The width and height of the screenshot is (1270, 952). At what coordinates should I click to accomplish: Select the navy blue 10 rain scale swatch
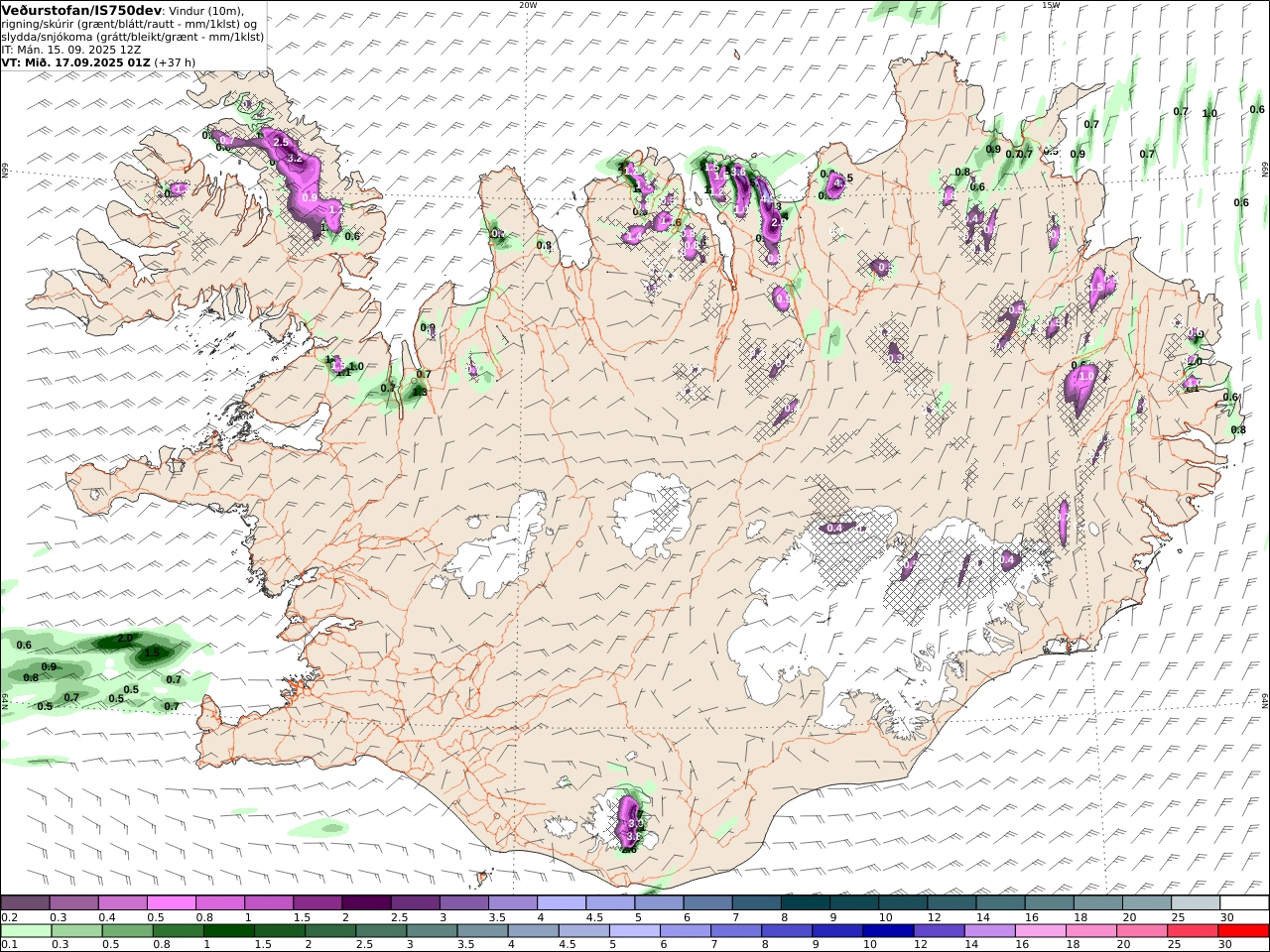887,930
